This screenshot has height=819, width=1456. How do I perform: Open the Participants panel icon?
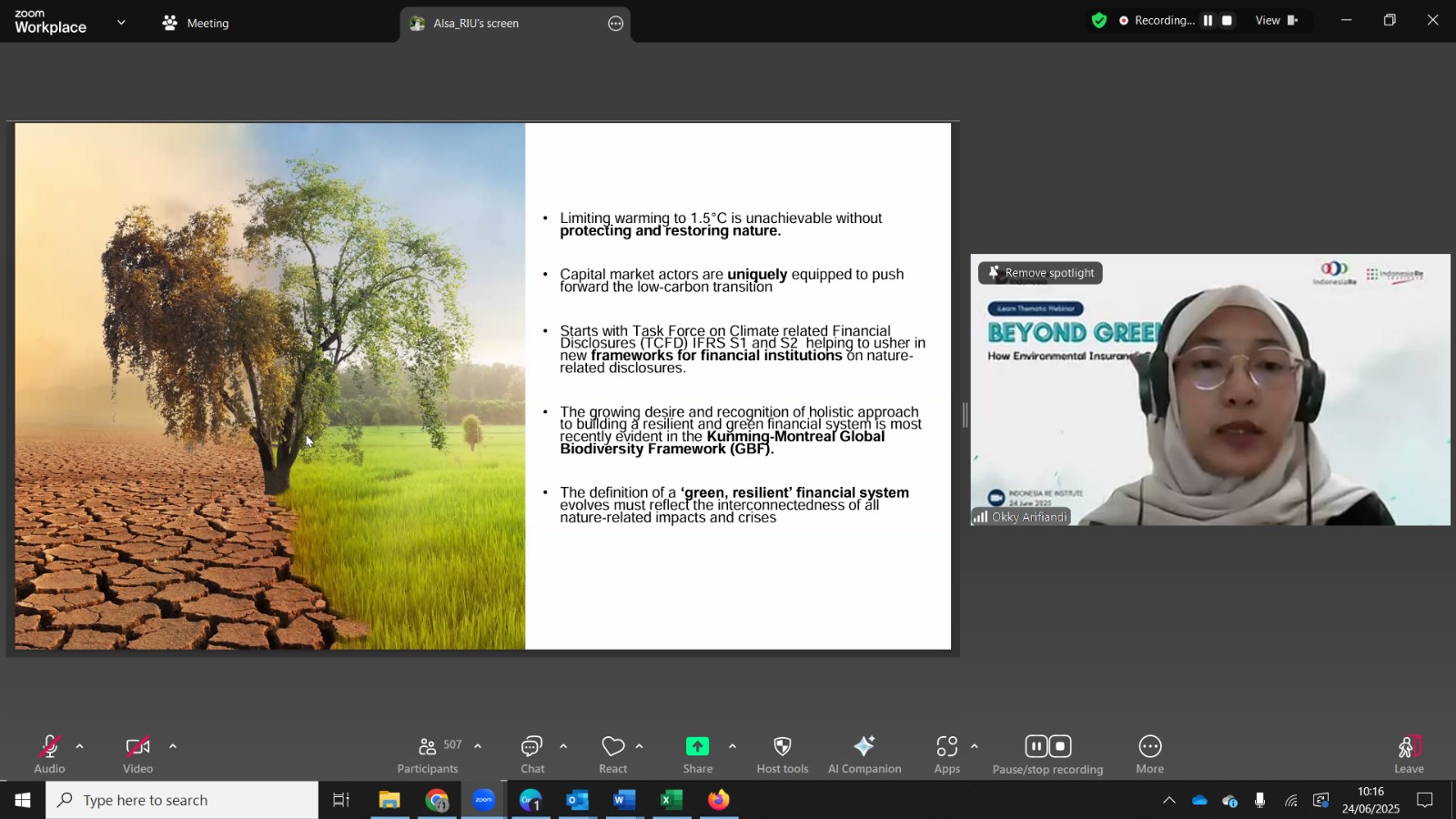pos(427,747)
